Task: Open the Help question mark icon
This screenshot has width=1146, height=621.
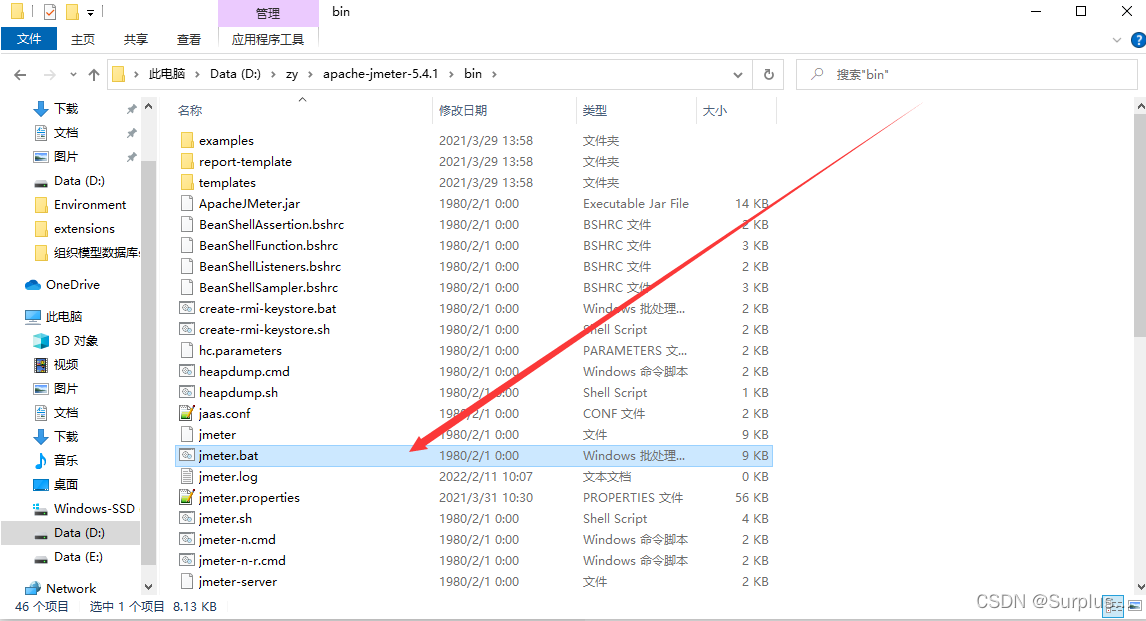Action: pos(1138,40)
